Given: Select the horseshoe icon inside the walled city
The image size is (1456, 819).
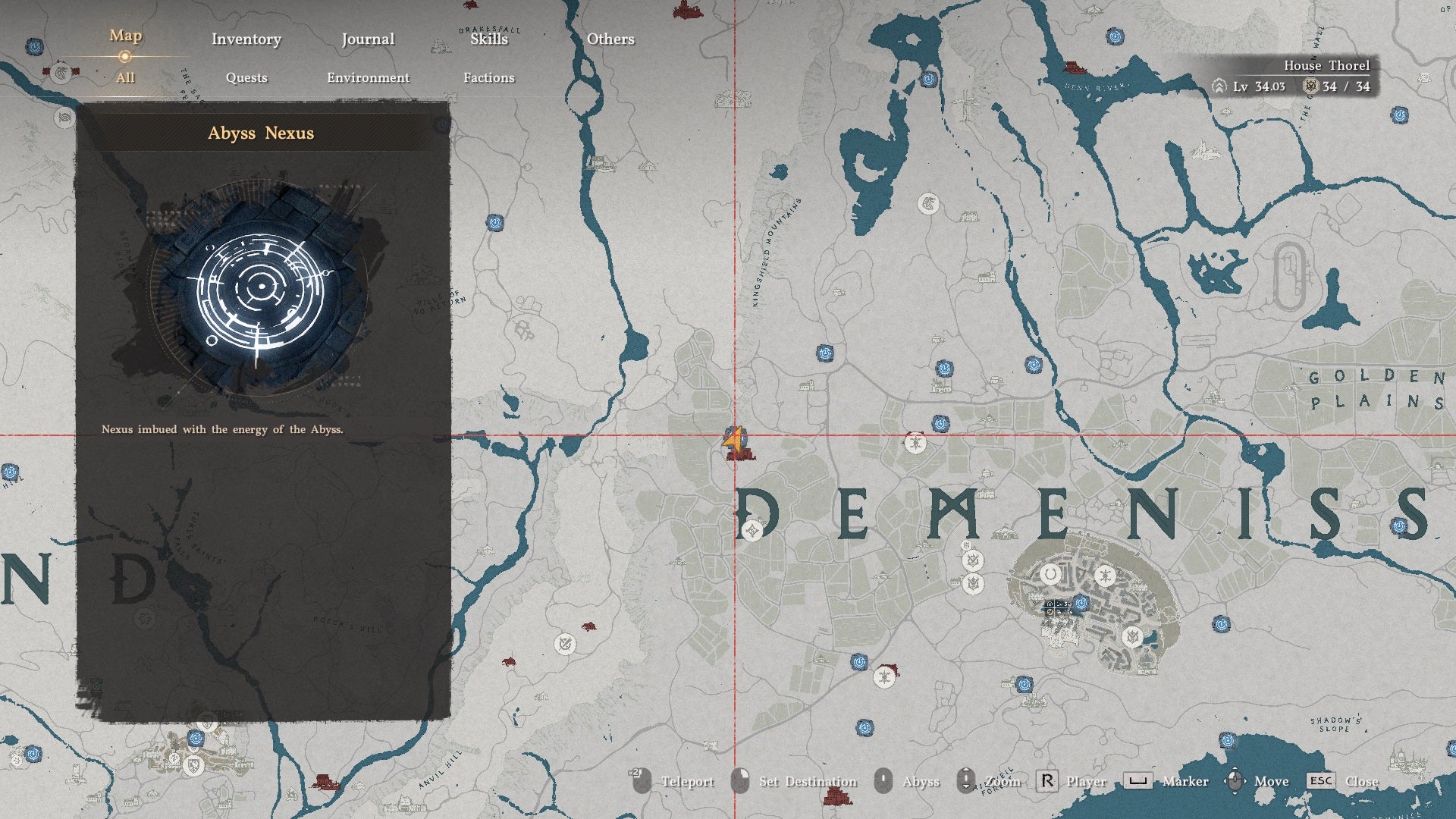Looking at the screenshot, I should point(1050,574).
